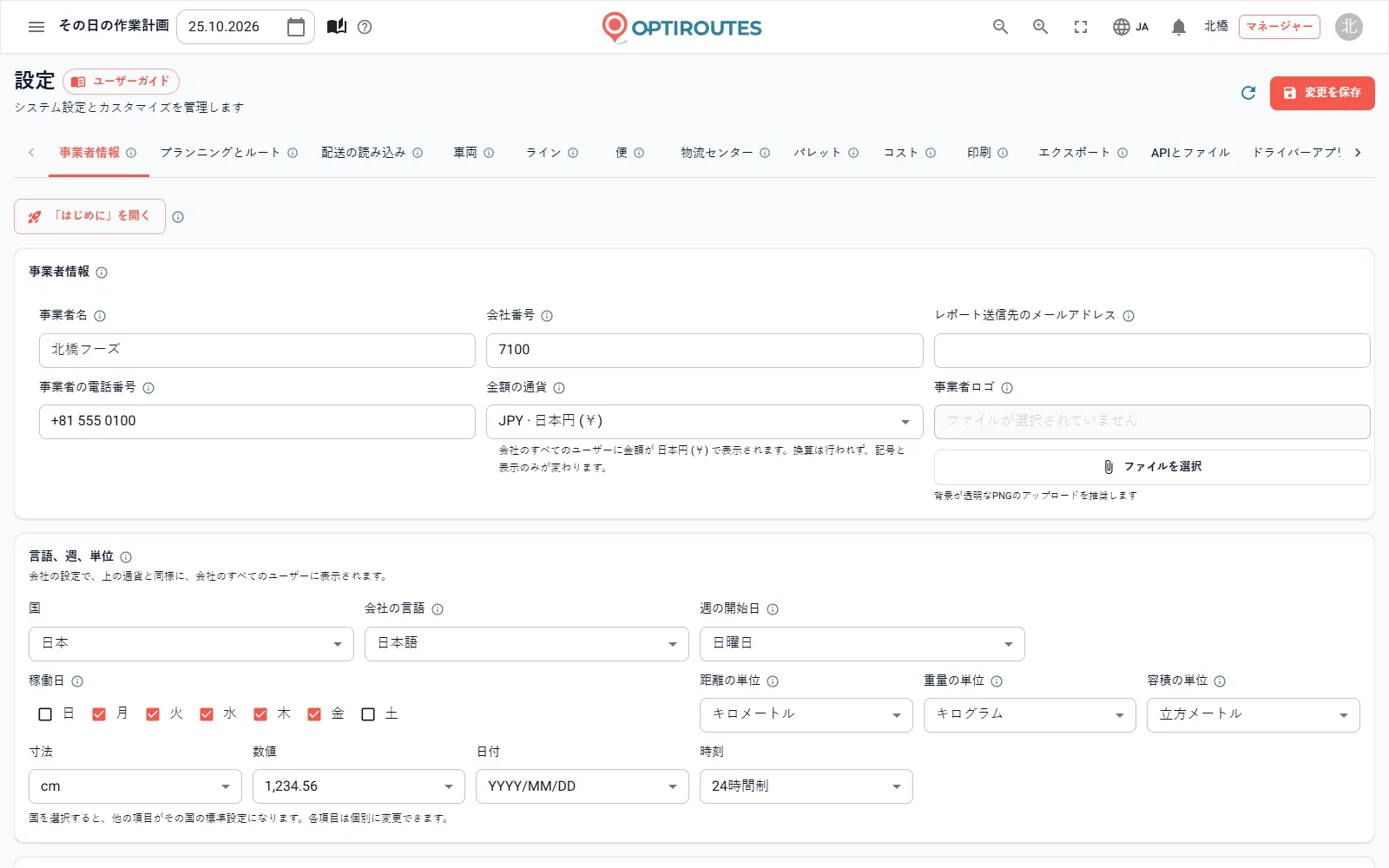Click the 変更を保存 button
This screenshot has width=1389, height=868.
(1322, 93)
